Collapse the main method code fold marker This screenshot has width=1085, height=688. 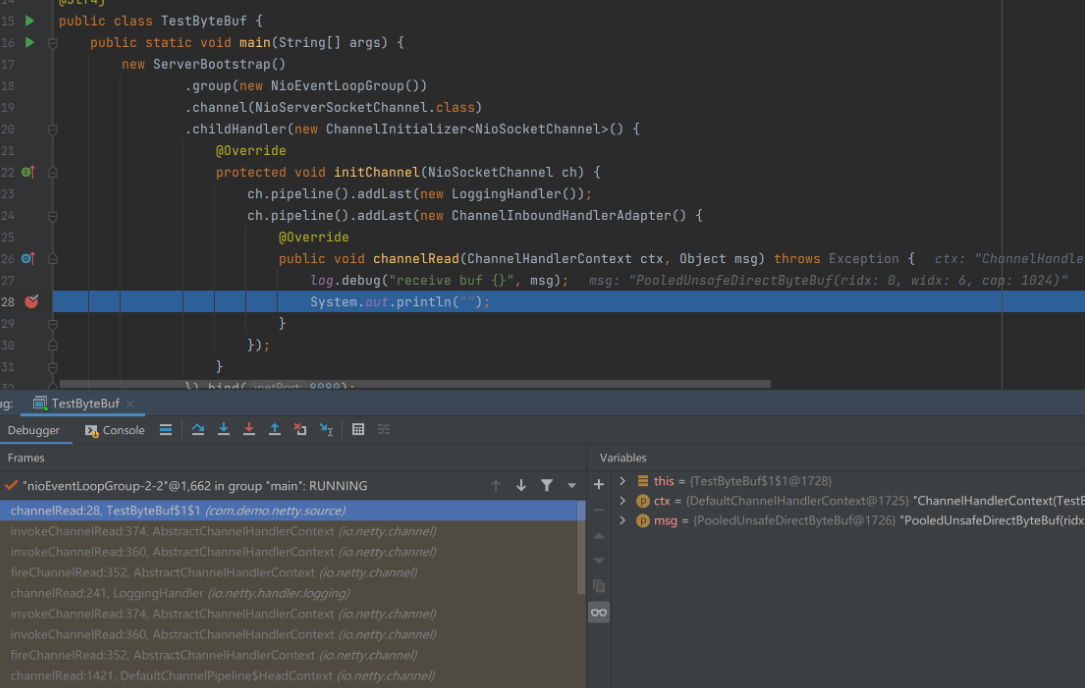click(53, 43)
